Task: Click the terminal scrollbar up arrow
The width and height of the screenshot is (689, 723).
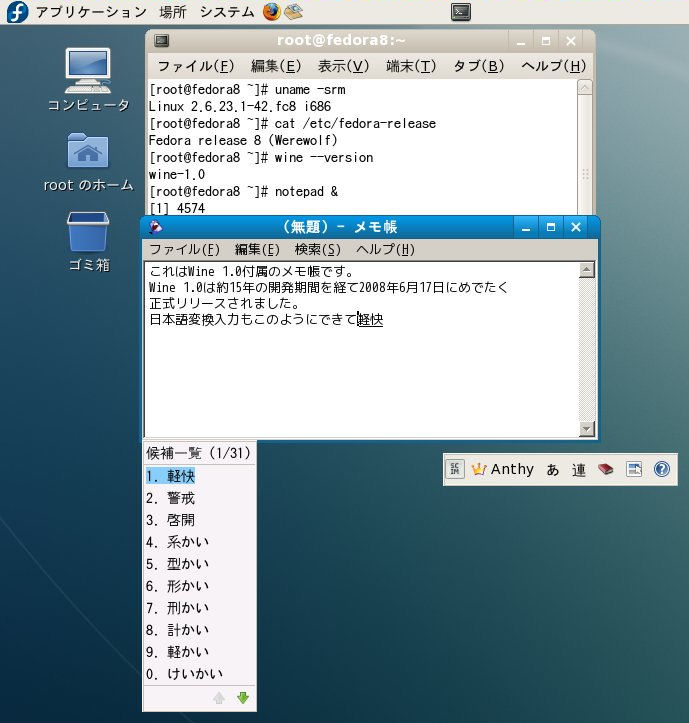Action: (x=584, y=88)
